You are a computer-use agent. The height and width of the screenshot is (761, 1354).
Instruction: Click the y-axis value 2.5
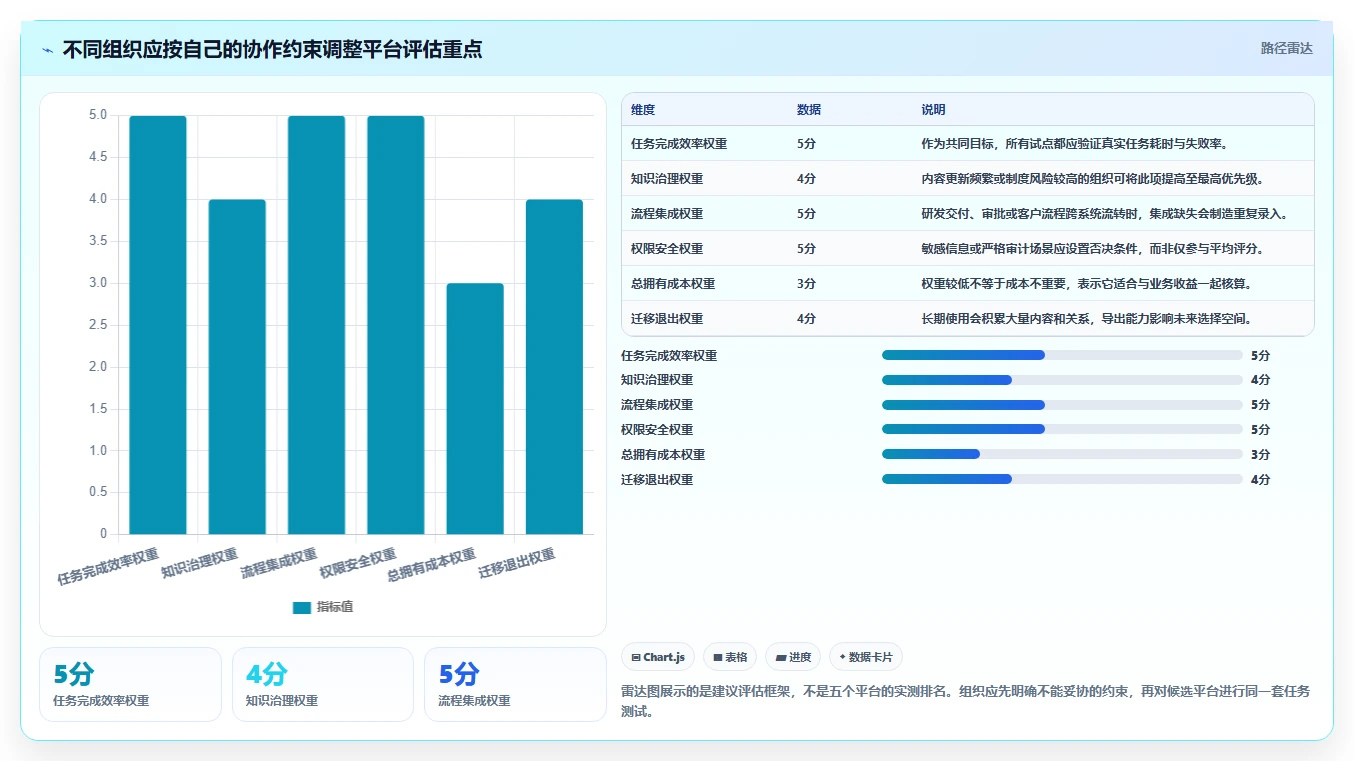[97, 325]
